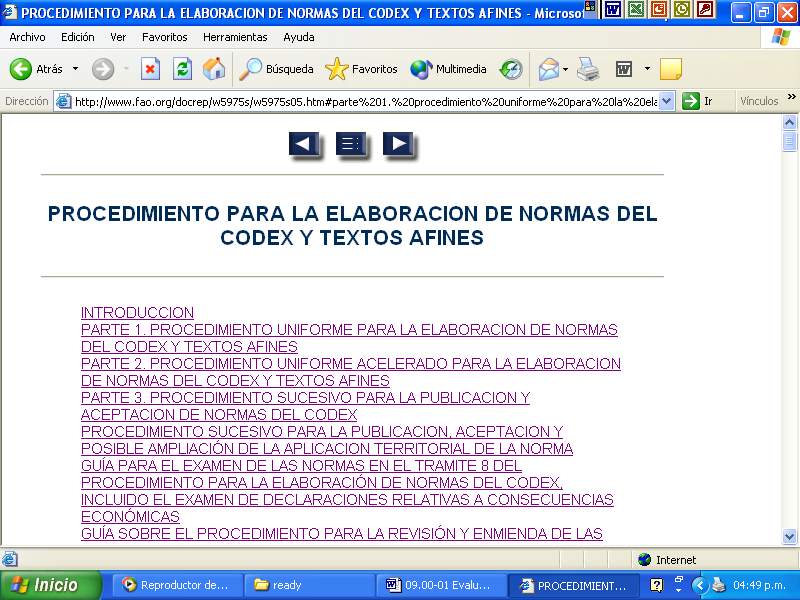Click the forward navigation arrow icon
This screenshot has height=600, width=800.
pos(103,69)
